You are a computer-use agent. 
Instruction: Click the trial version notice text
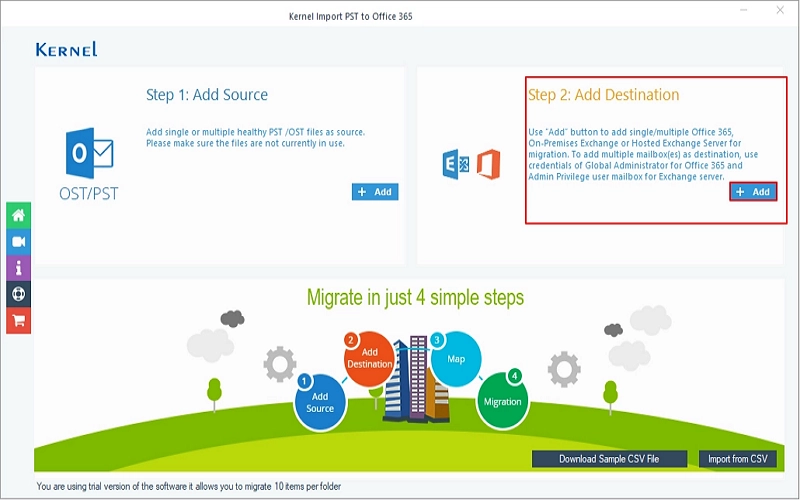click(189, 486)
